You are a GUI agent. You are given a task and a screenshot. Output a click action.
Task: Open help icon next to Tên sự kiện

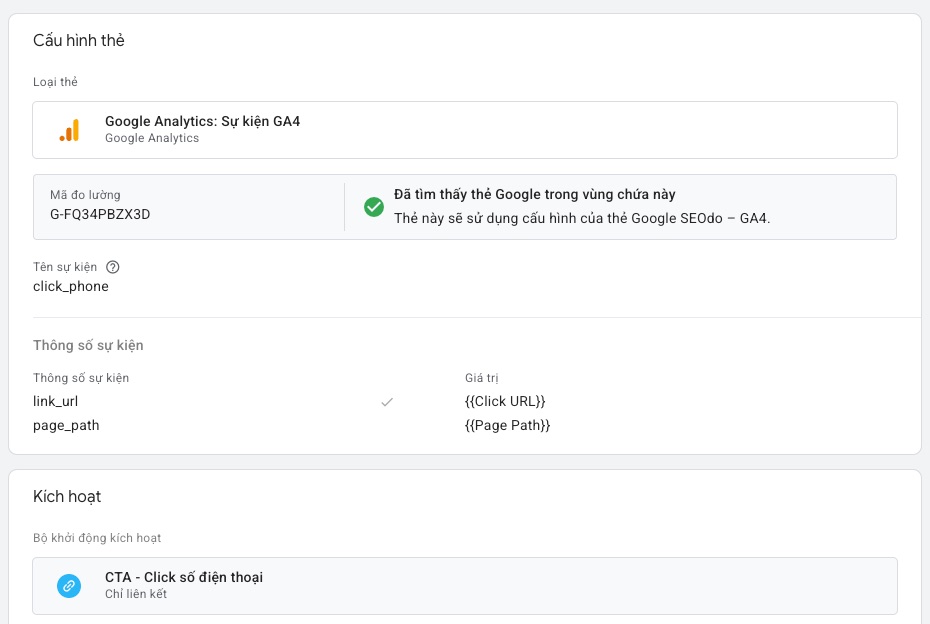(x=113, y=267)
